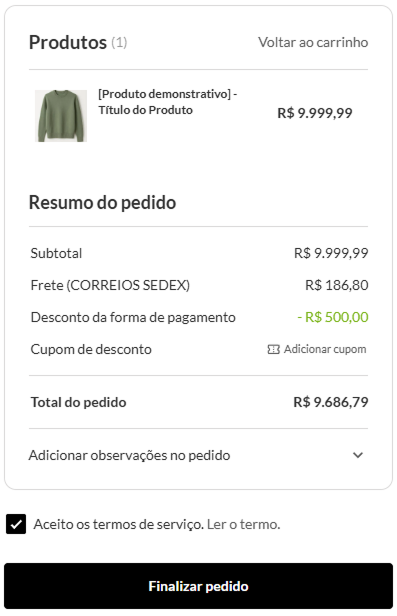Click the coupon ticket icon
Viewport: 397px width, 616px height.
(273, 349)
